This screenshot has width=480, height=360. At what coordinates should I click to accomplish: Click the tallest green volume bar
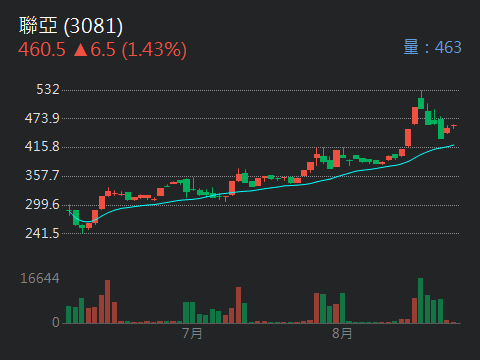point(421,301)
